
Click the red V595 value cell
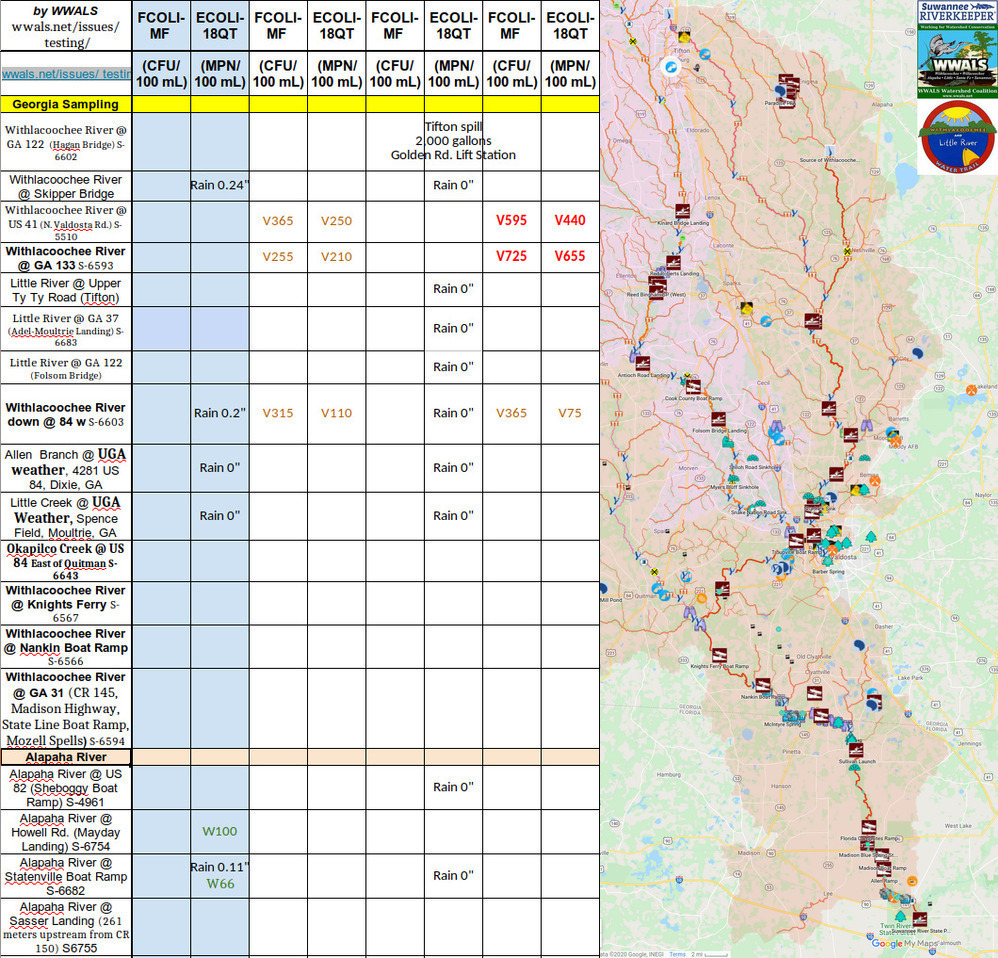(512, 220)
